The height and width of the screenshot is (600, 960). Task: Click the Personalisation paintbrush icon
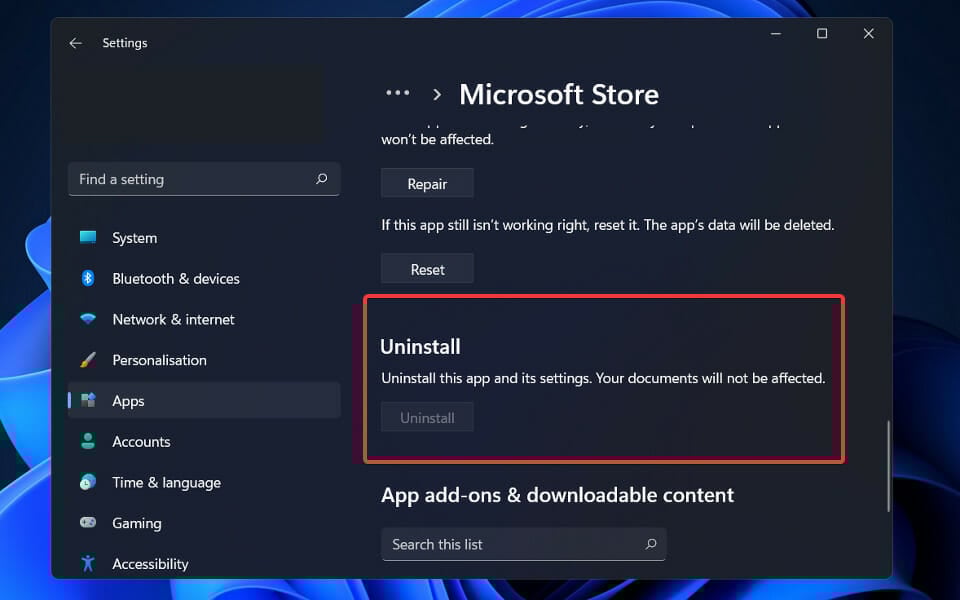(x=88, y=360)
